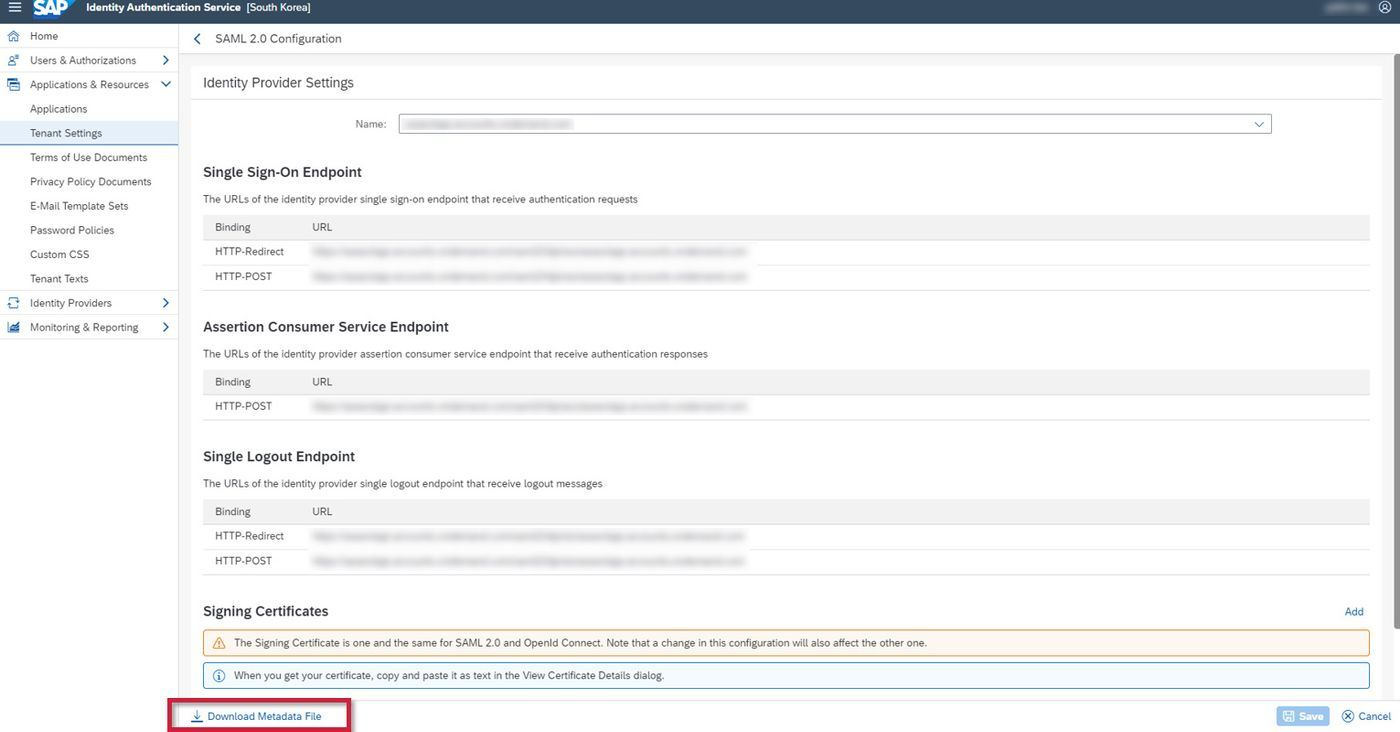Click the information circle icon
The height and width of the screenshot is (732, 1400).
219,675
